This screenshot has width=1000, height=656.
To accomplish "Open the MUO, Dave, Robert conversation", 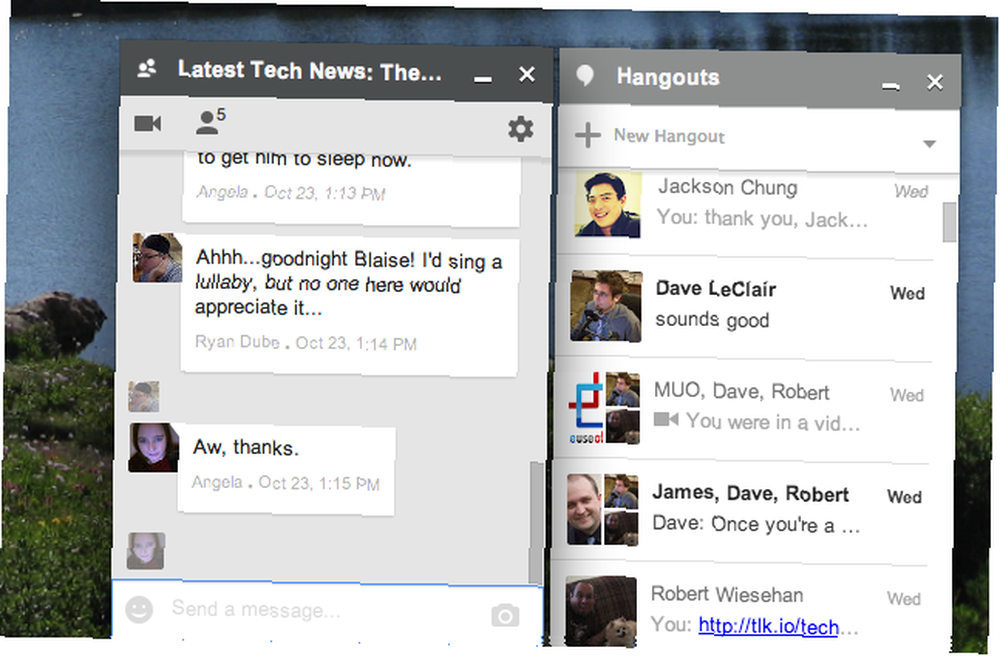I will click(x=745, y=408).
